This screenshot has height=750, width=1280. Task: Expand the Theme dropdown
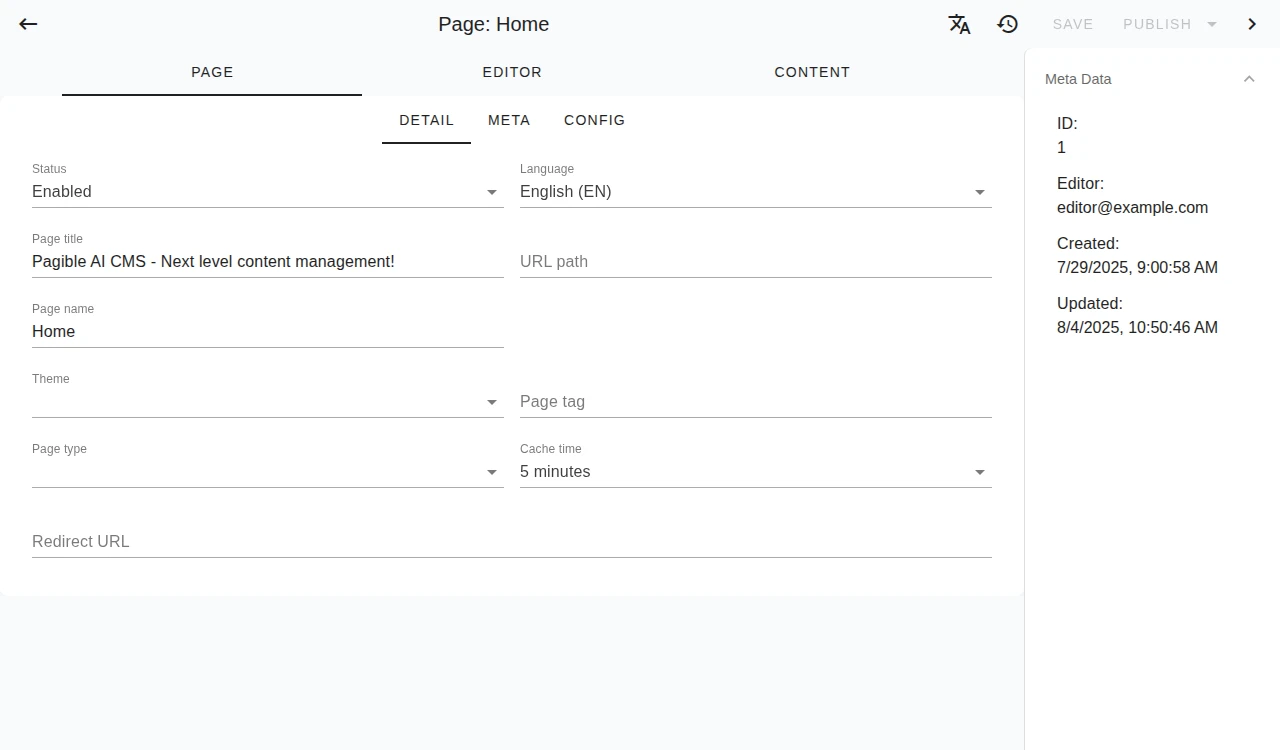(267, 402)
